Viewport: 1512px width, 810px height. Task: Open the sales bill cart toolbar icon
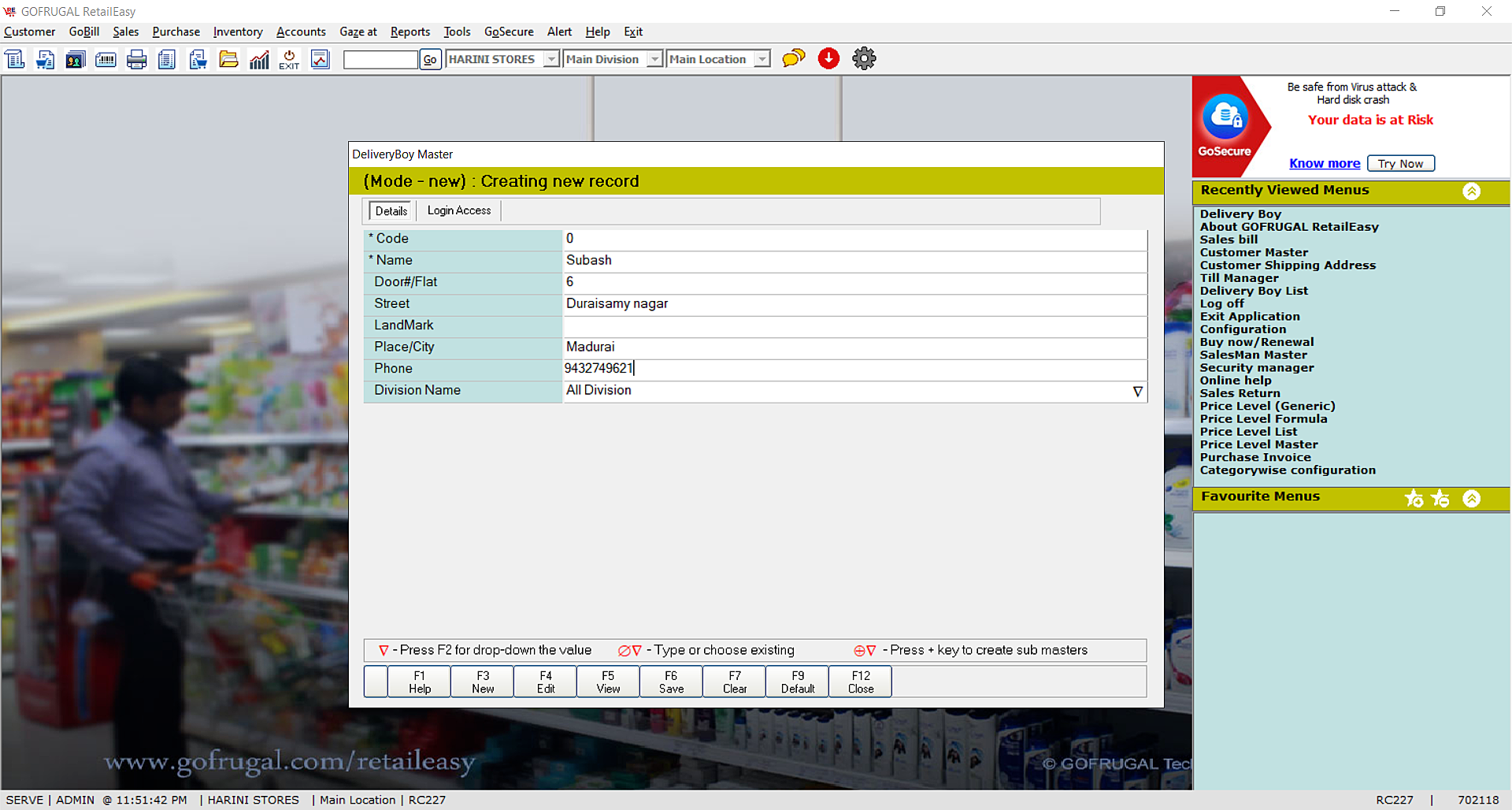pyautogui.click(x=45, y=59)
